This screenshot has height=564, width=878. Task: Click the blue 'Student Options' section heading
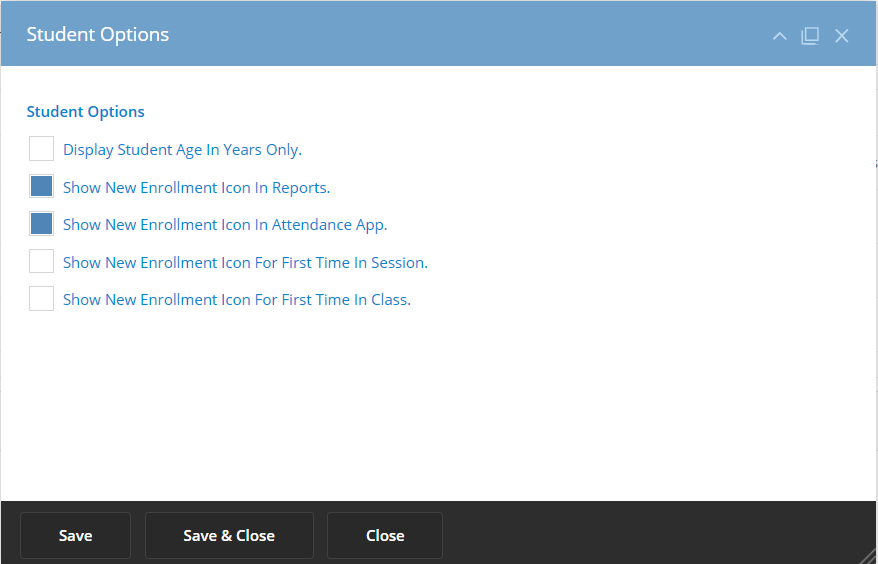click(86, 112)
